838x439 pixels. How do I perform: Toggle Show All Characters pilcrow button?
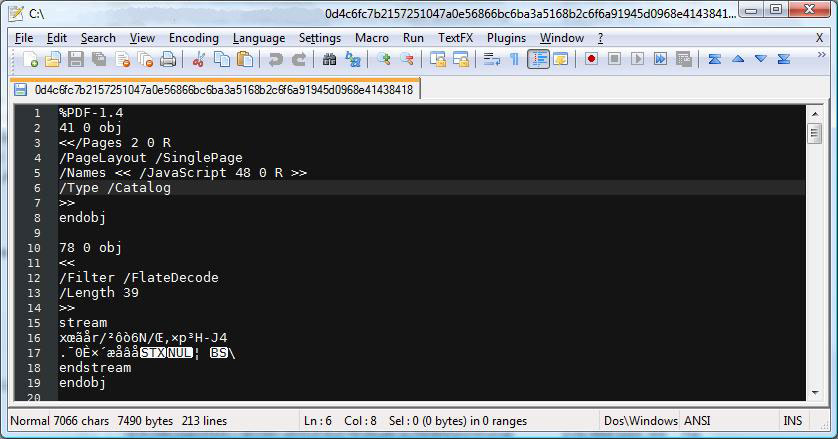pyautogui.click(x=514, y=60)
